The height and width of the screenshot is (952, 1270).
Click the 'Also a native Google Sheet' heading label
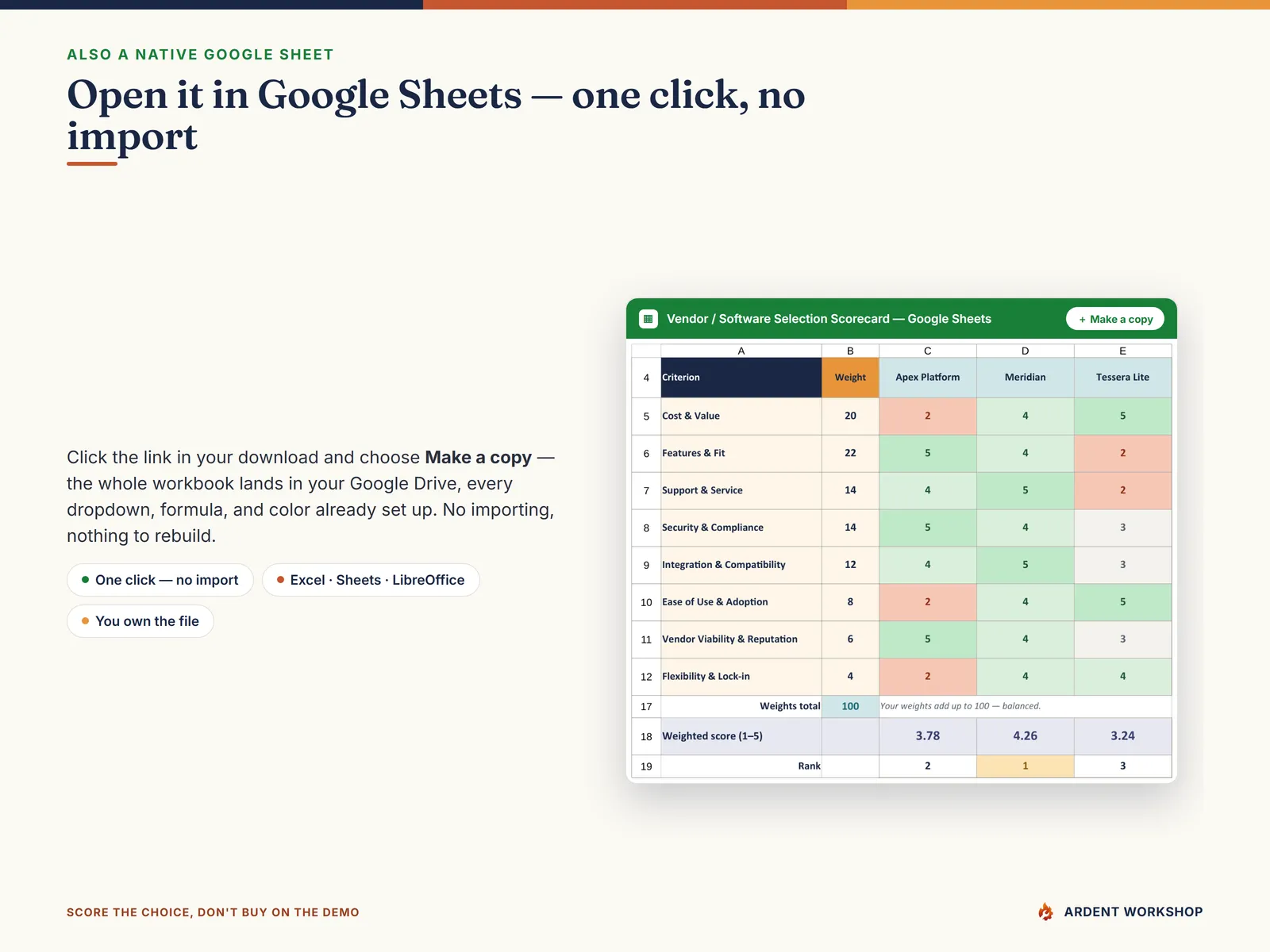pos(200,55)
